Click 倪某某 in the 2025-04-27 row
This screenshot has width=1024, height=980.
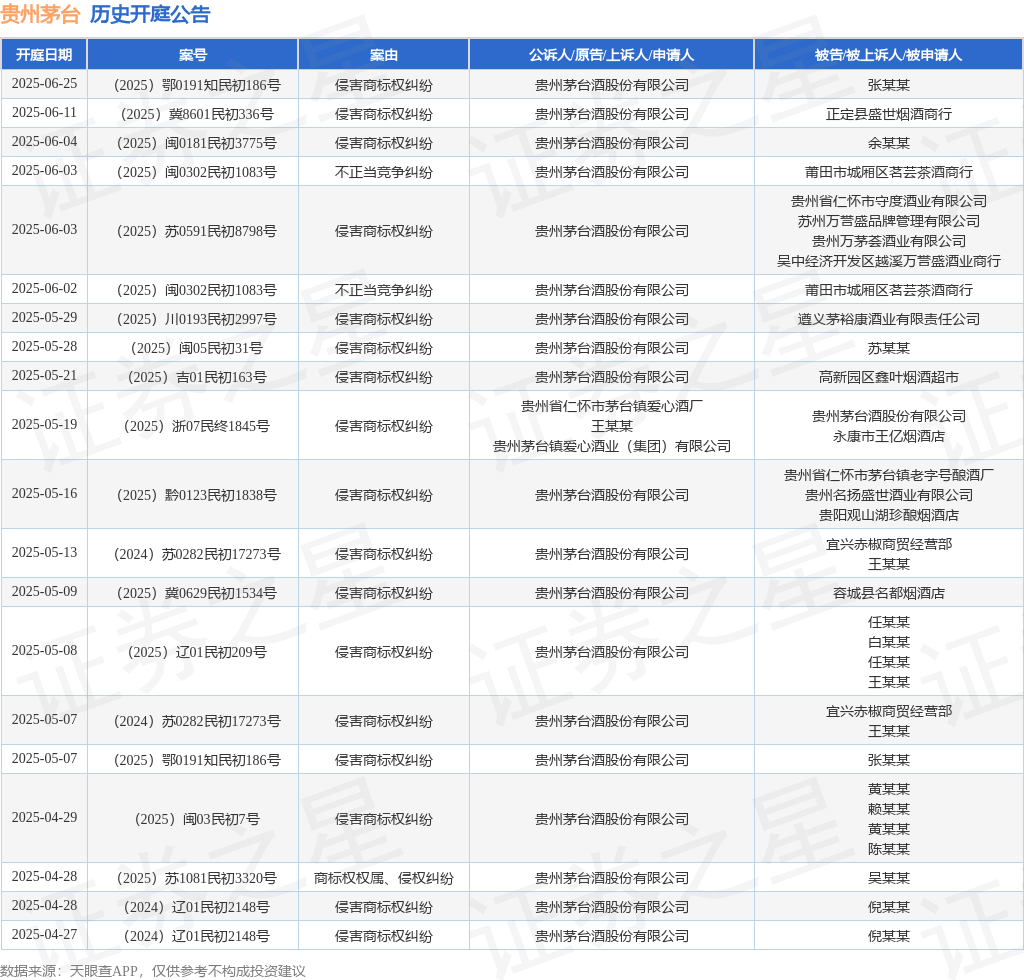(x=888, y=936)
